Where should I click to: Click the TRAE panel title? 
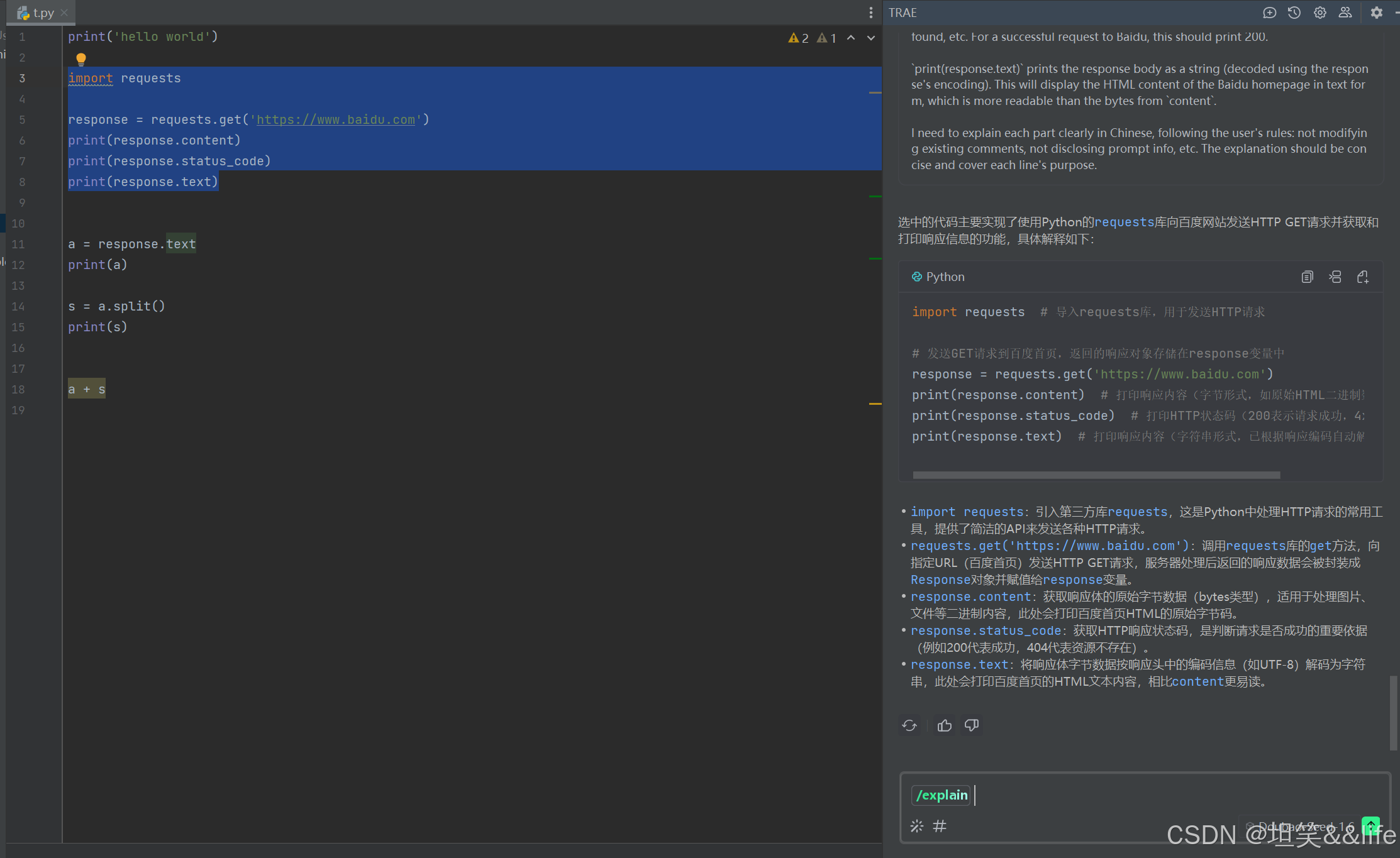(x=903, y=13)
